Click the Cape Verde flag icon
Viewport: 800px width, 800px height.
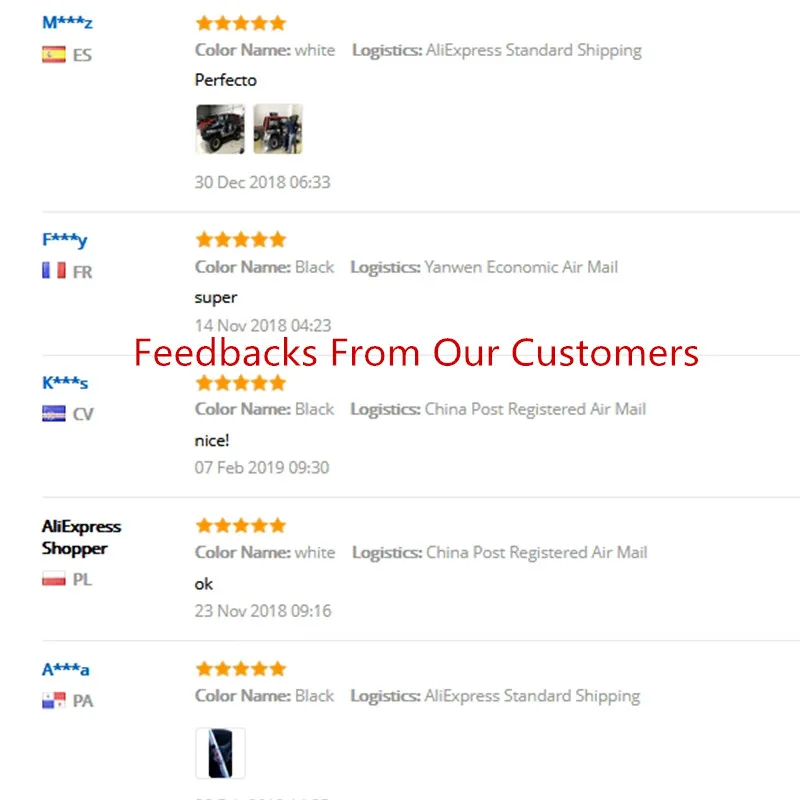tap(54, 414)
